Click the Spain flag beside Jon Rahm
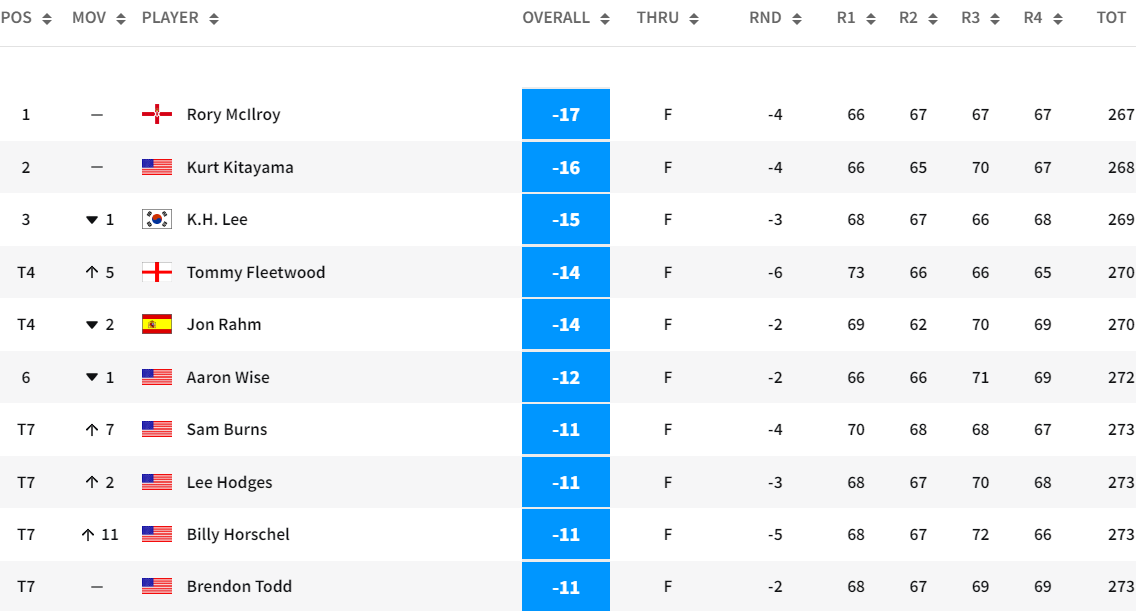 tap(157, 325)
